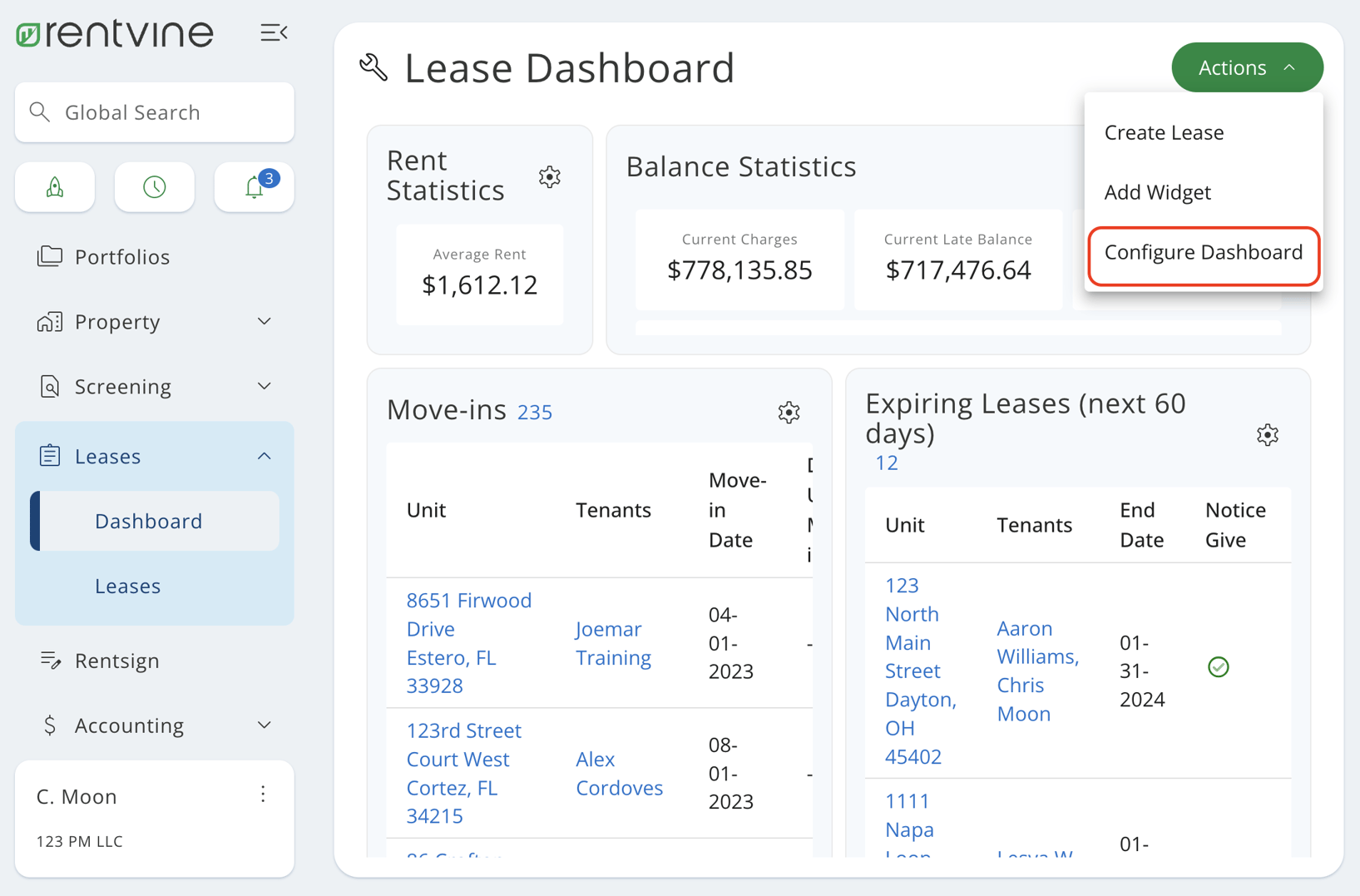Screen dimensions: 1360x896
Task: Open the C. Moon account options menu
Action: tap(263, 795)
